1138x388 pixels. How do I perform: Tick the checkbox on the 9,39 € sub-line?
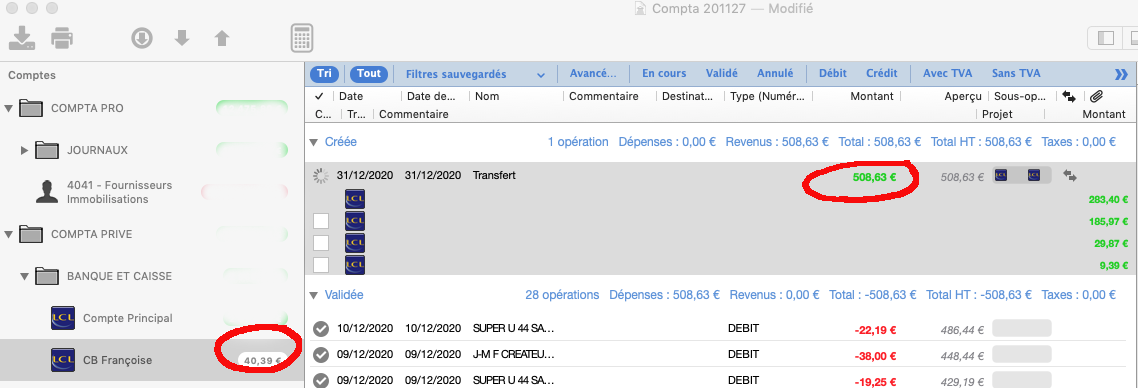click(321, 265)
